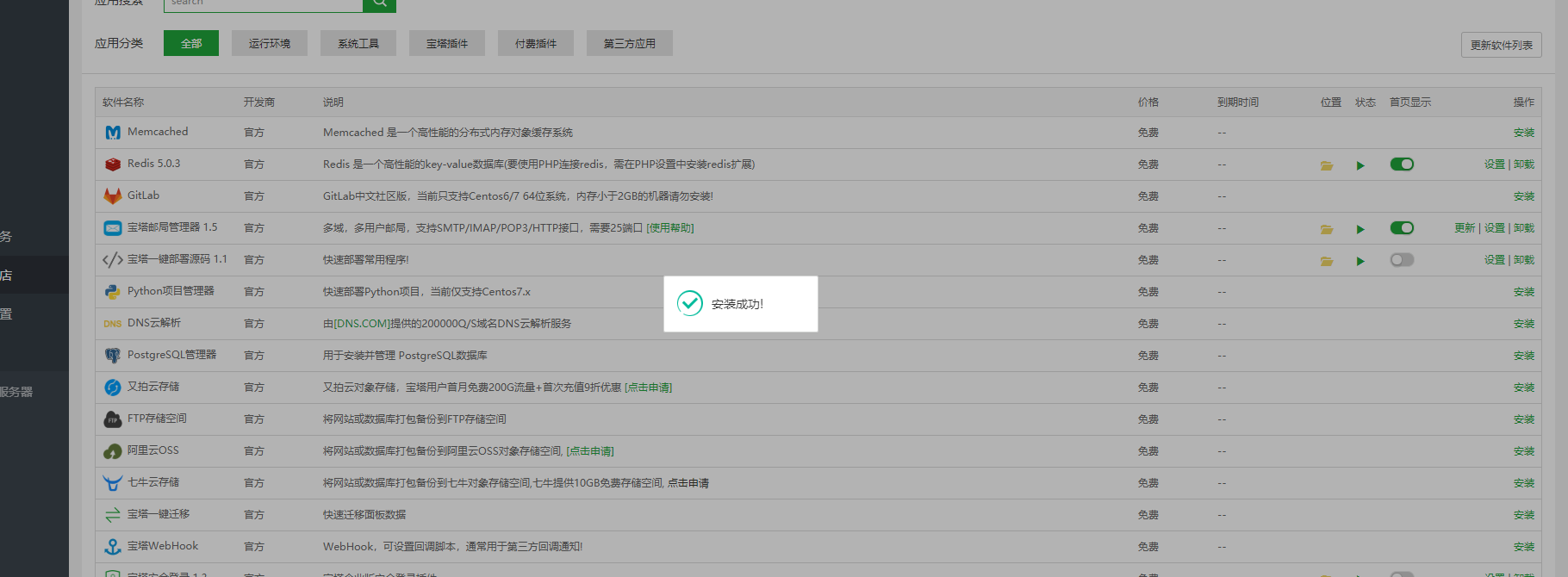Viewport: 1568px width, 577px height.
Task: Open the 第三方应用 category tab
Action: pyautogui.click(x=630, y=43)
